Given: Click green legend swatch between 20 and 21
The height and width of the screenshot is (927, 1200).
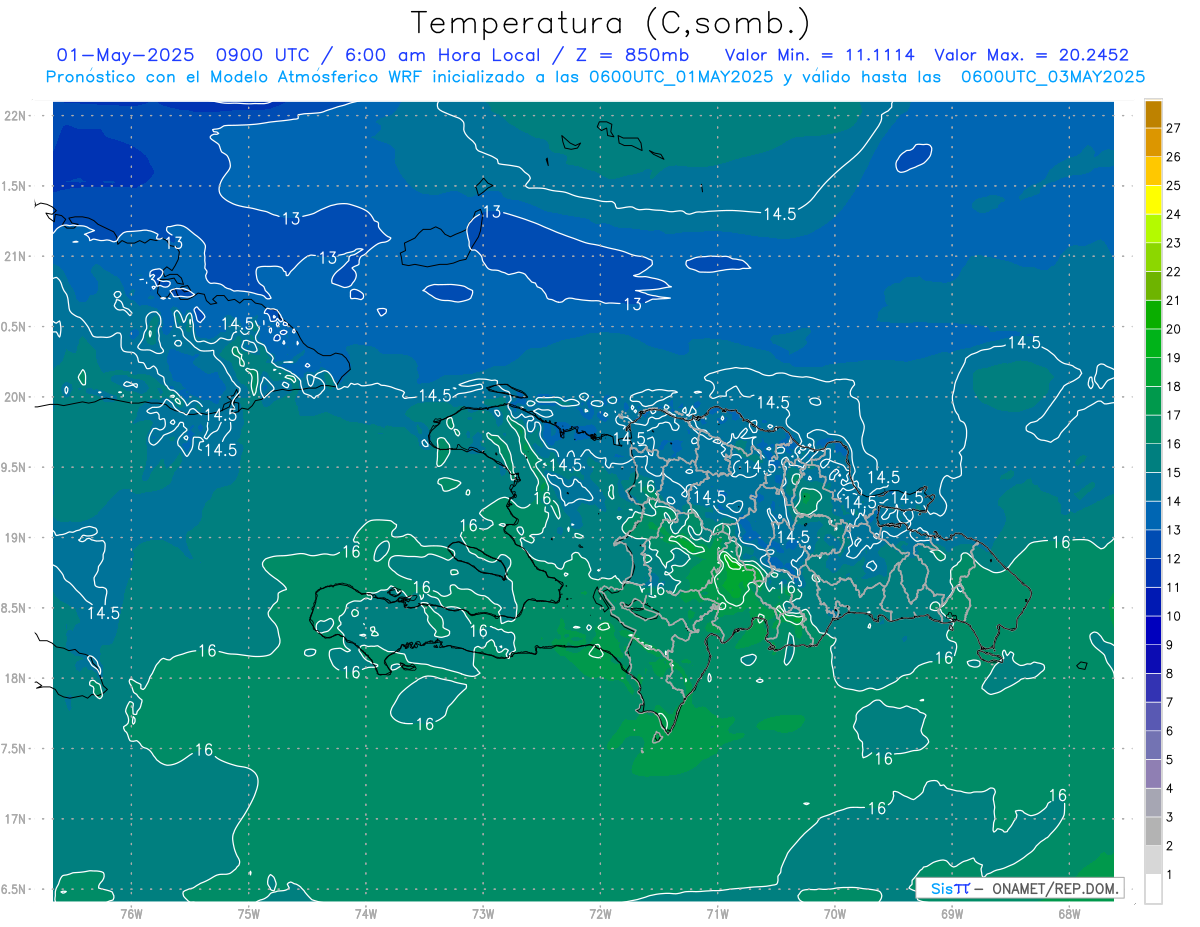Looking at the screenshot, I should point(1153,314).
